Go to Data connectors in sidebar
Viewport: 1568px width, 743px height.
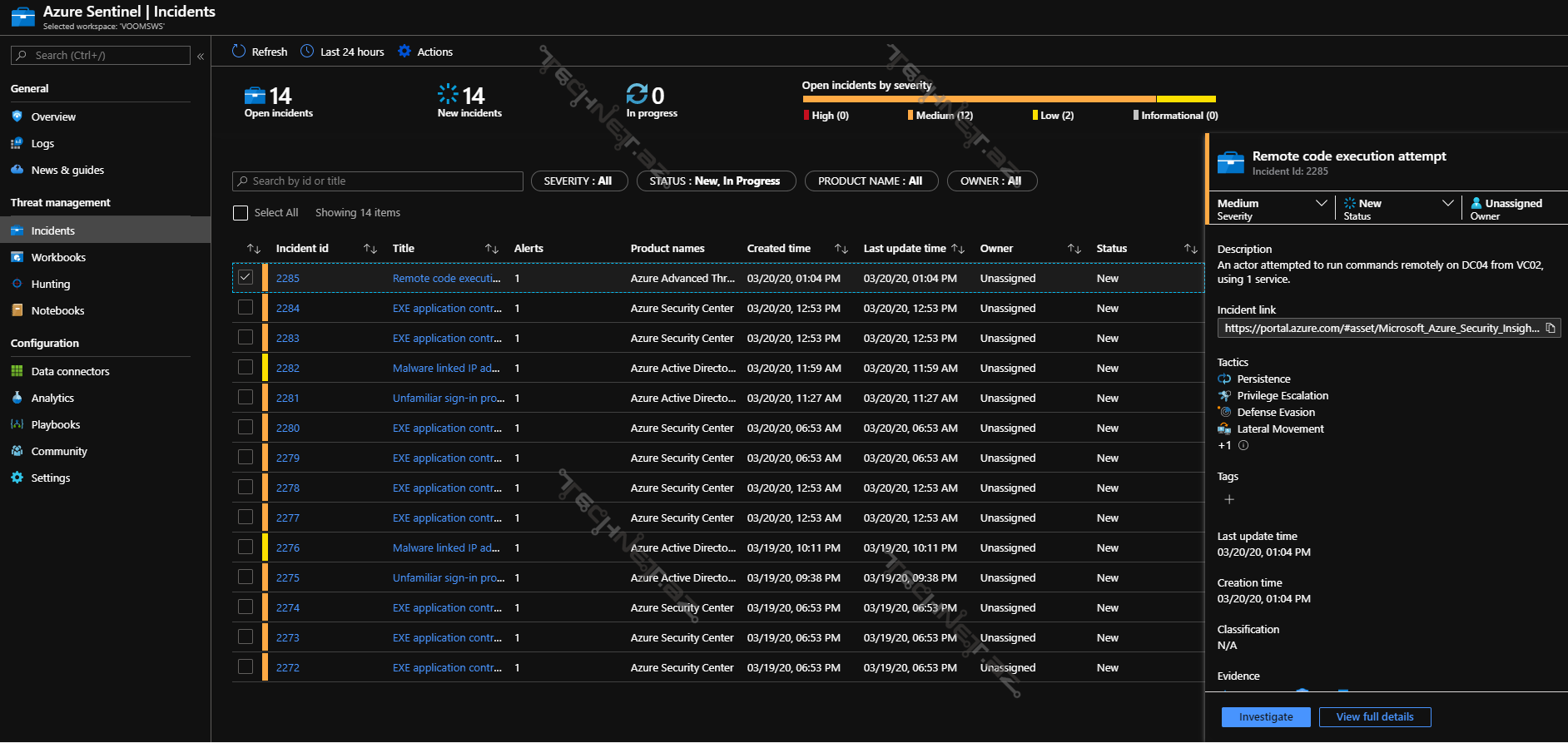[x=70, y=372]
